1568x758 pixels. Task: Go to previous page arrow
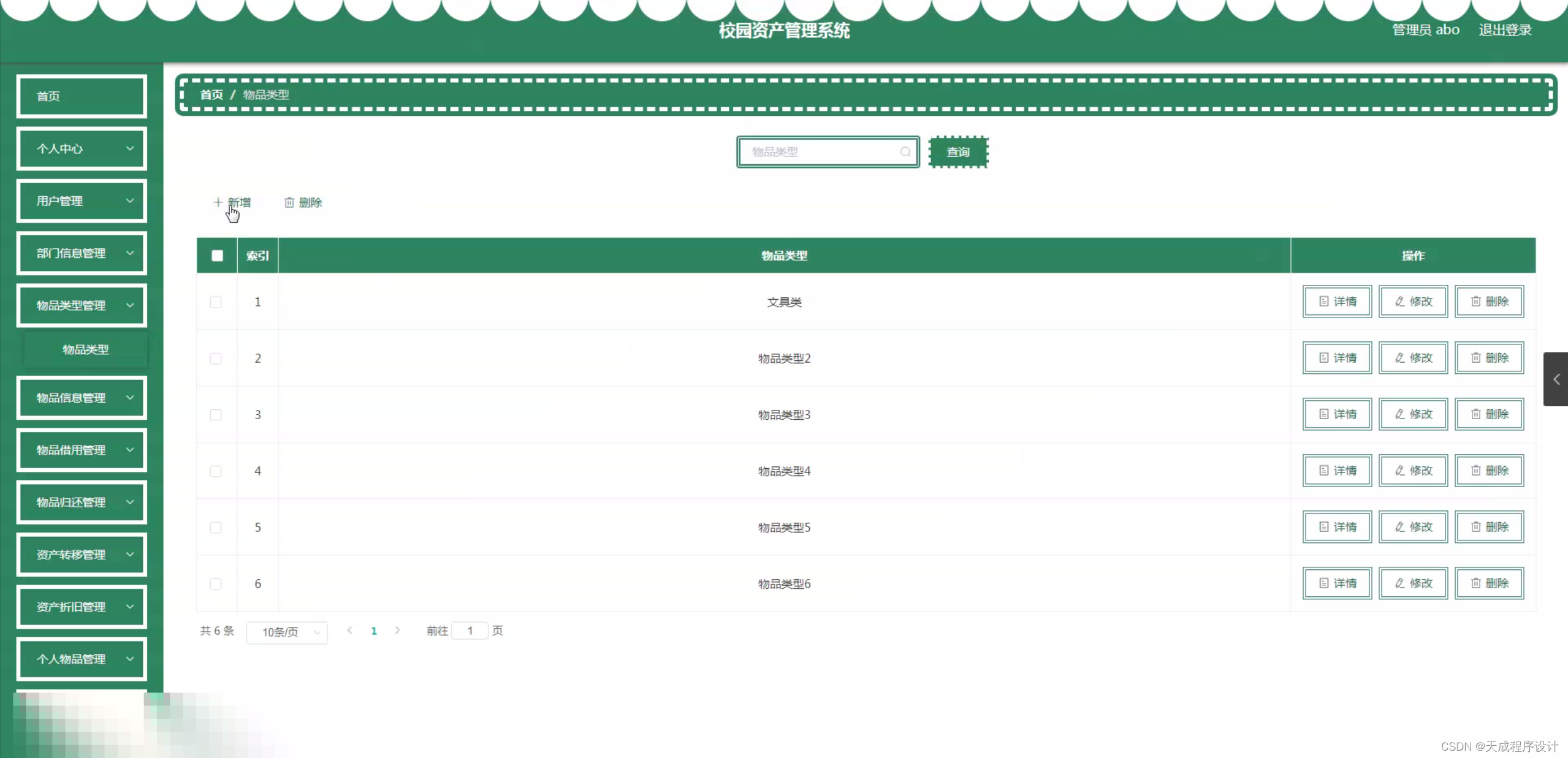point(349,631)
